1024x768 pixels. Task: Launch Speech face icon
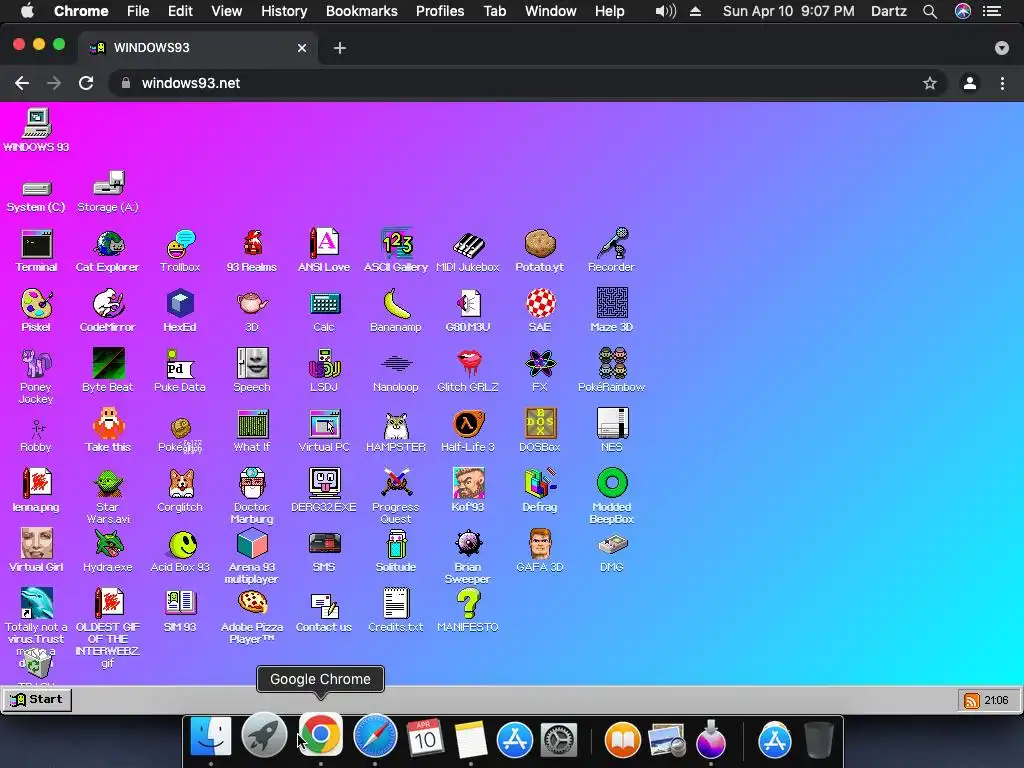(252, 365)
